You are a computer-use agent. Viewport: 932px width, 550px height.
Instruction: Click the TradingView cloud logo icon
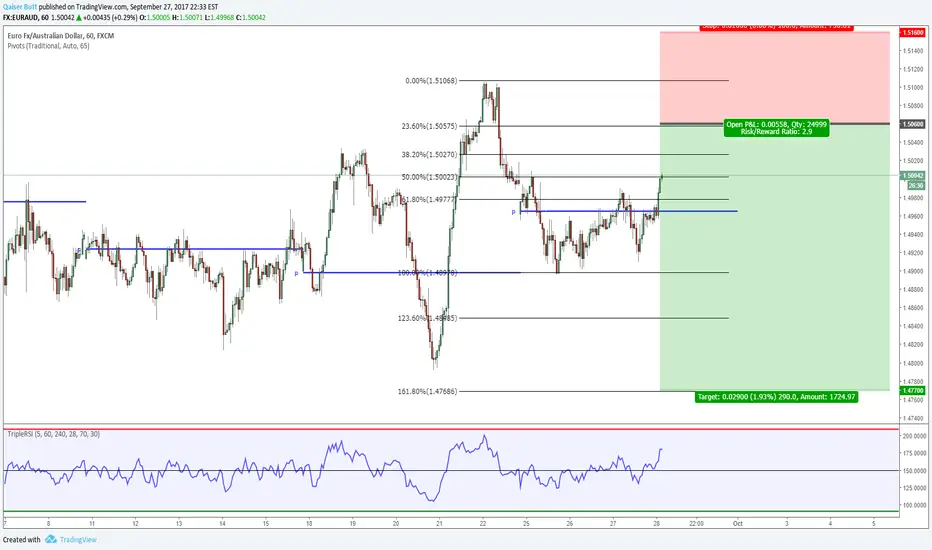(x=51, y=539)
